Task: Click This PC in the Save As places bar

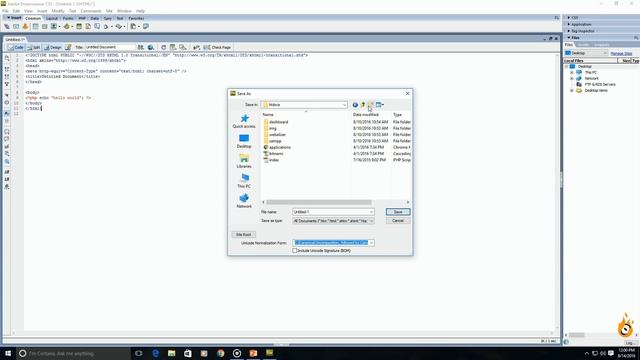Action: 244,181
